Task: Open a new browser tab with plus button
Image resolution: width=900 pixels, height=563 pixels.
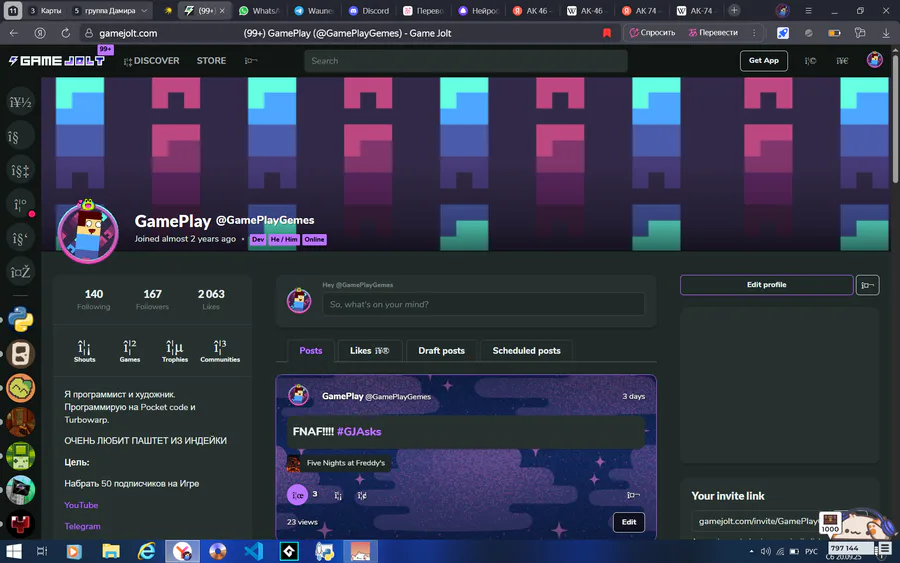Action: (734, 10)
